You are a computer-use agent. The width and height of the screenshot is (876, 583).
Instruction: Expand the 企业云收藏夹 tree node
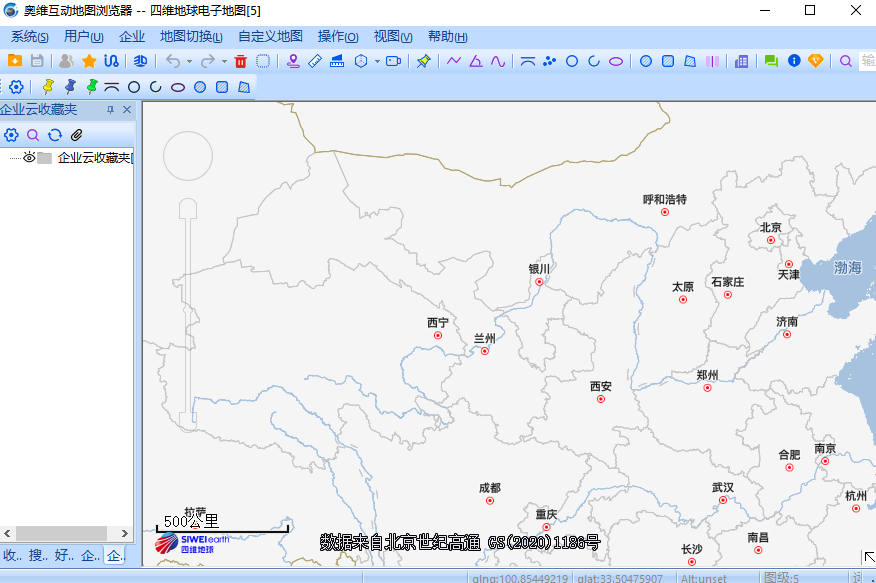[14, 157]
